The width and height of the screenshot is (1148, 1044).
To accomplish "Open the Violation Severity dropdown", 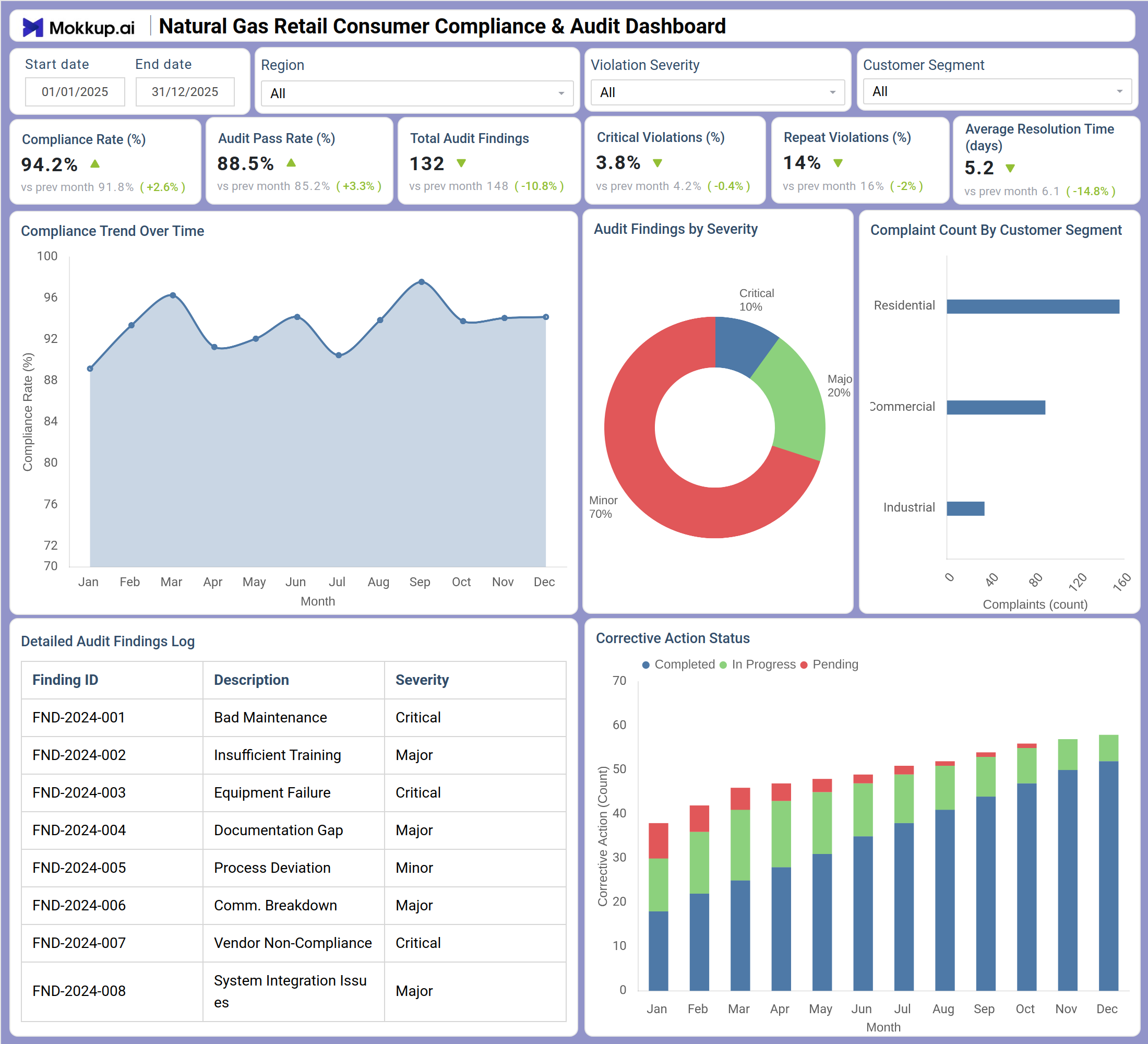I will (x=717, y=92).
